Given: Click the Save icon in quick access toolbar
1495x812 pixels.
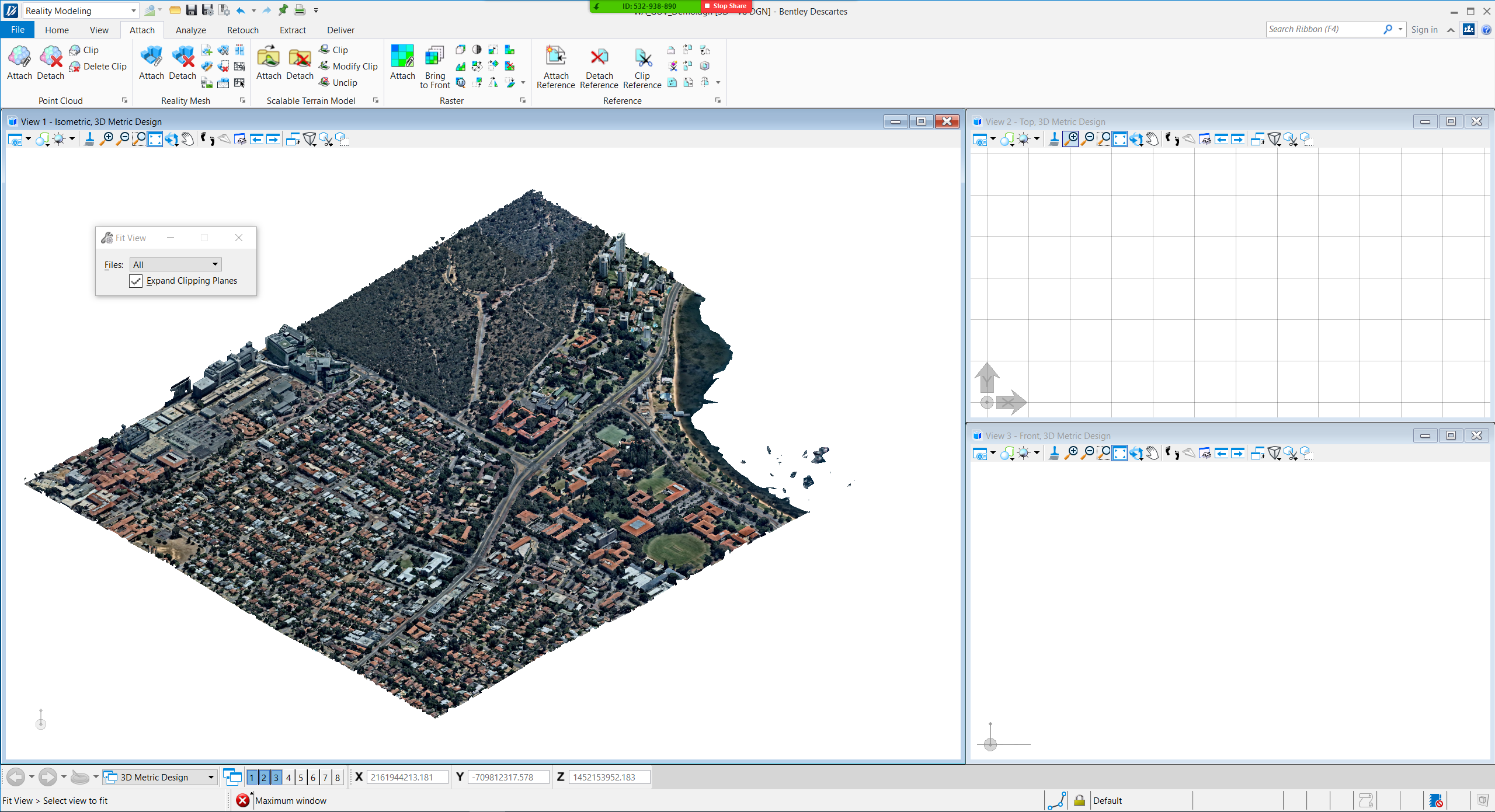Looking at the screenshot, I should click(191, 10).
